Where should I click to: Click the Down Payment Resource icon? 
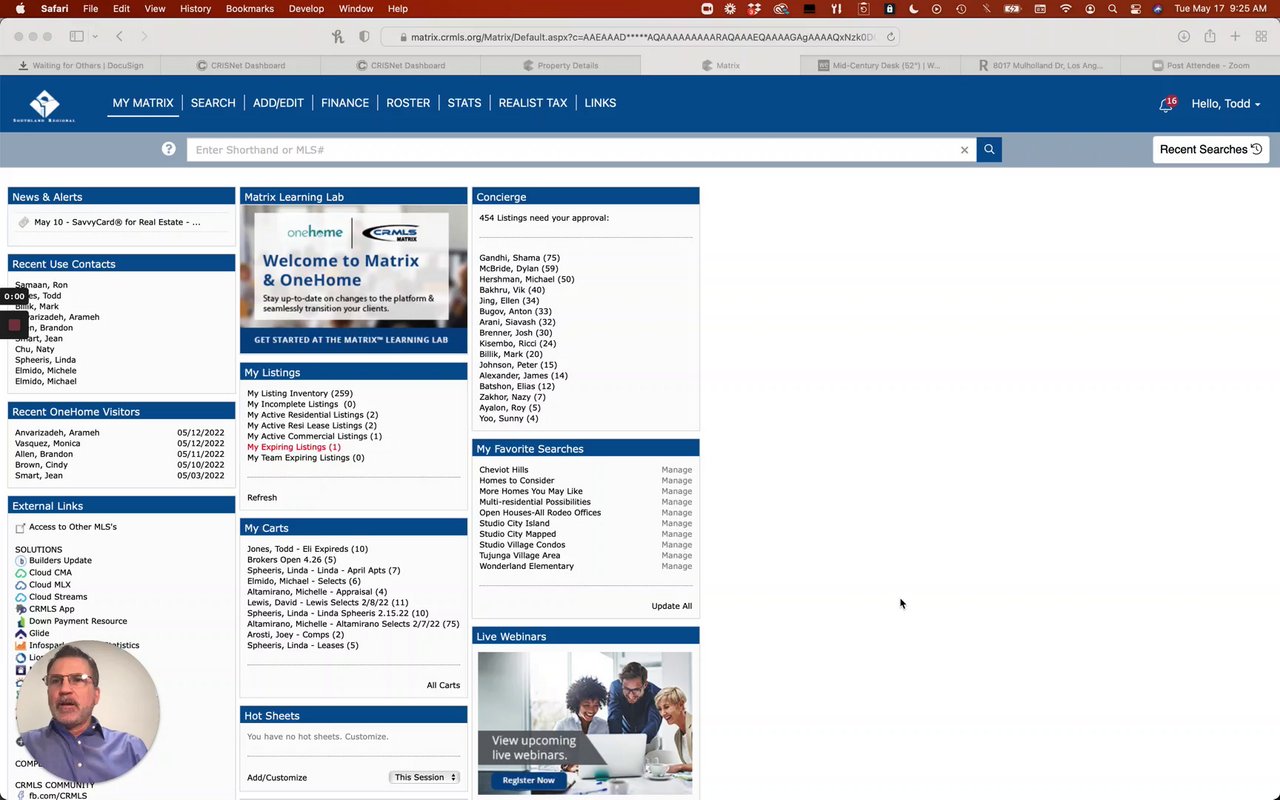[x=21, y=621]
